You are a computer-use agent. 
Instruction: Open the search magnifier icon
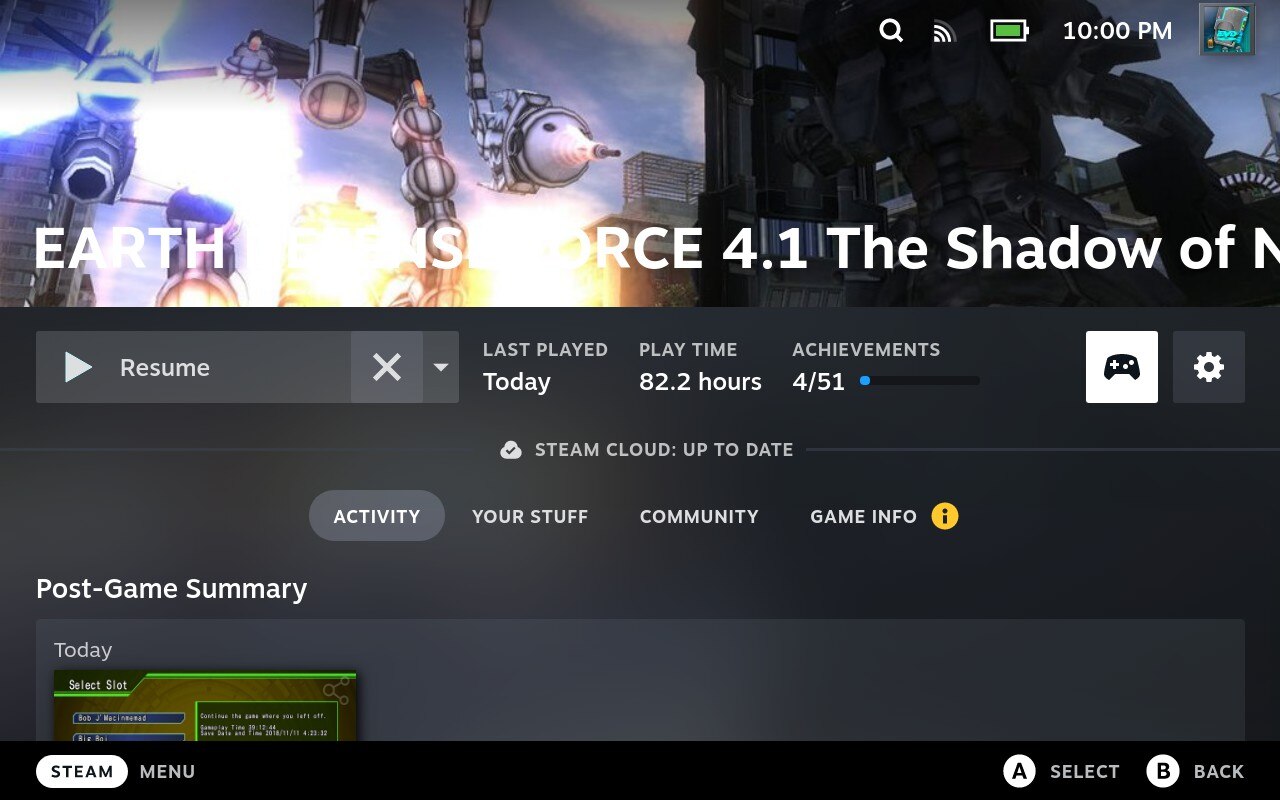891,31
